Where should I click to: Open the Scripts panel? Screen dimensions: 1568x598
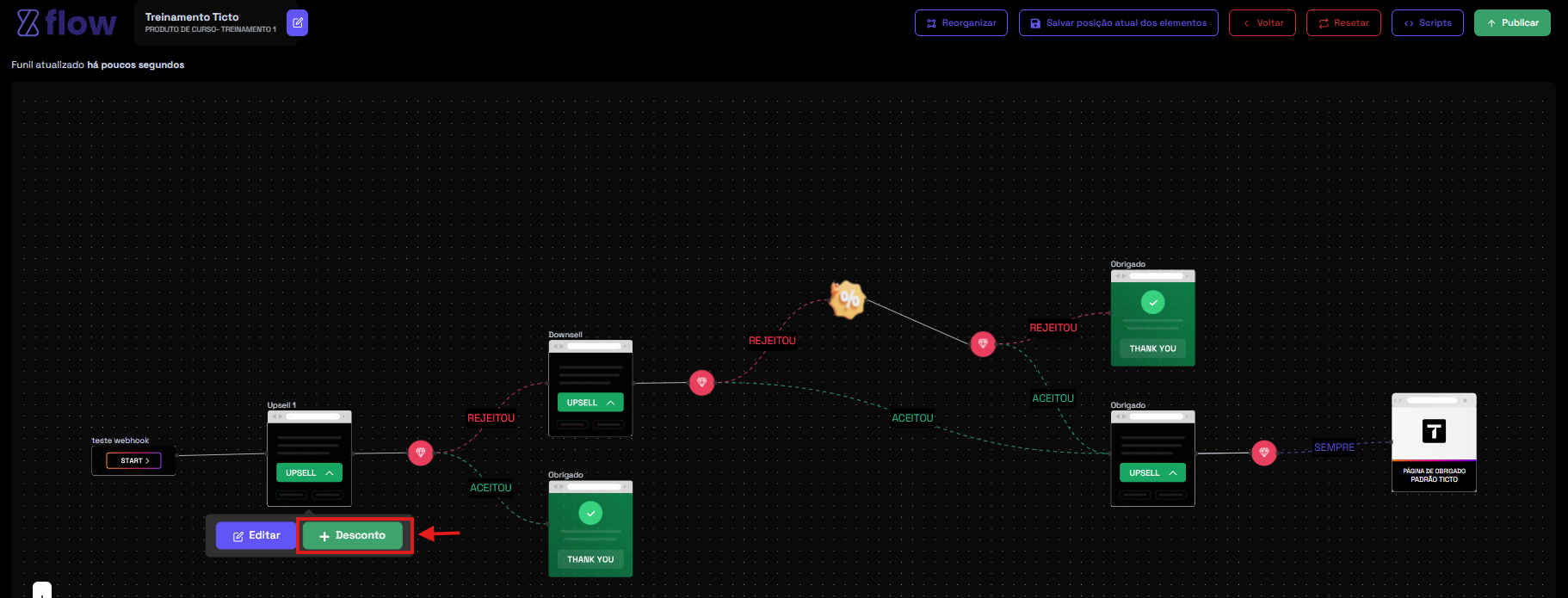click(x=1427, y=23)
